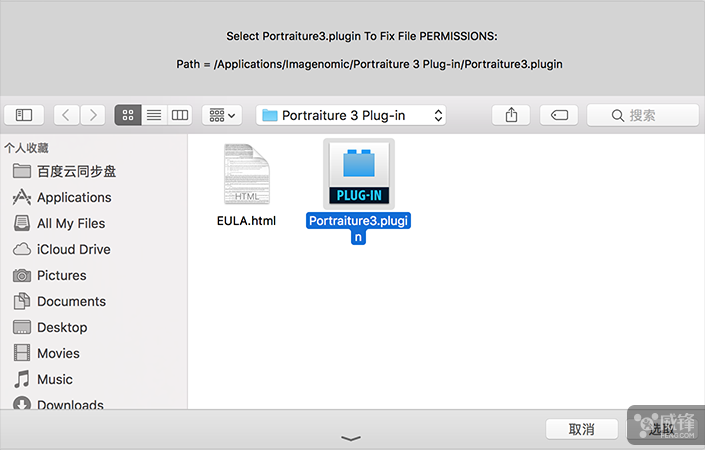This screenshot has width=705, height=450.
Task: Open the Music folder in sidebar
Action: (54, 379)
